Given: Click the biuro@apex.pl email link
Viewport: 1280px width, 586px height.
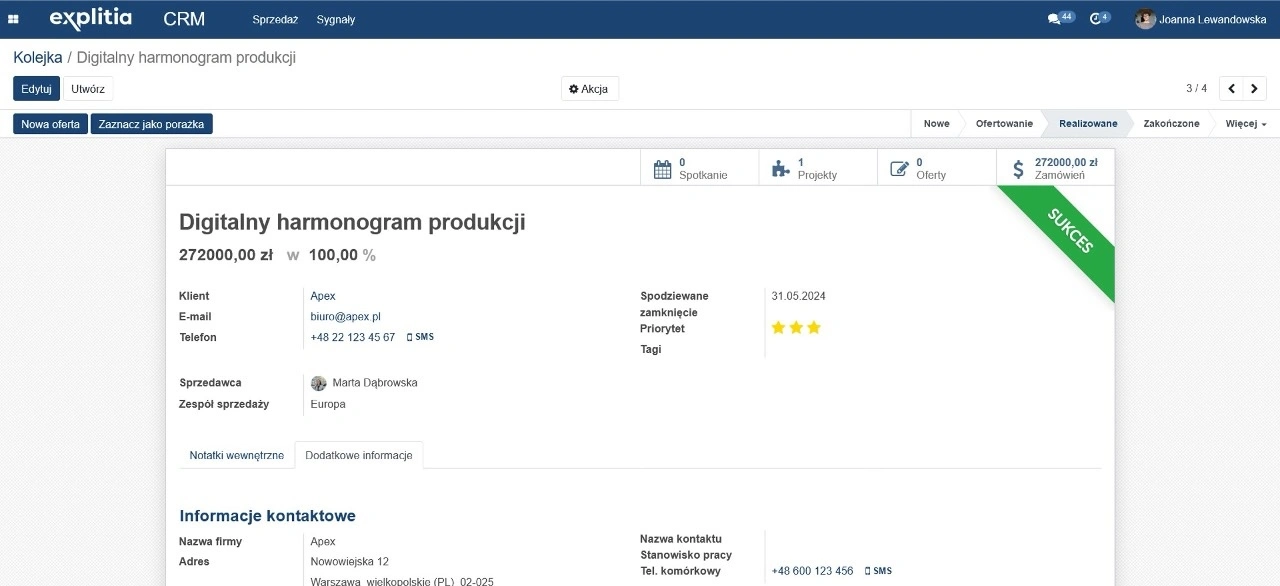Looking at the screenshot, I should coord(346,317).
